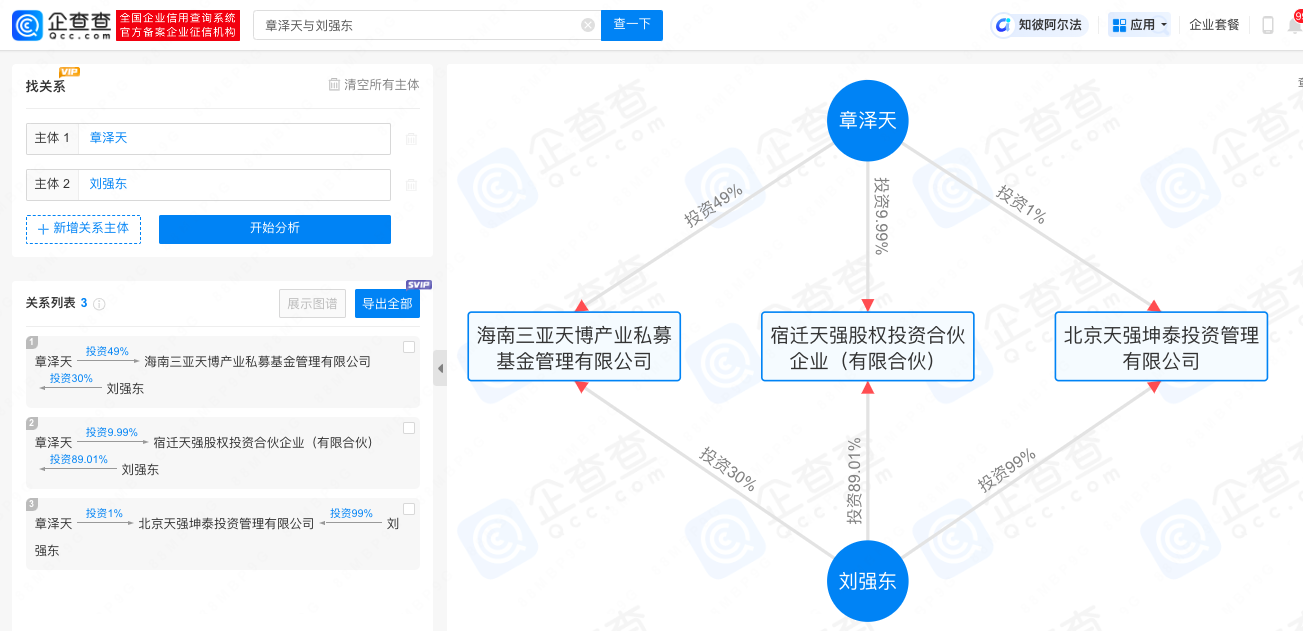Tick checkbox for 宿迁天强股权投资 relation row
This screenshot has width=1303, height=631.
(408, 428)
